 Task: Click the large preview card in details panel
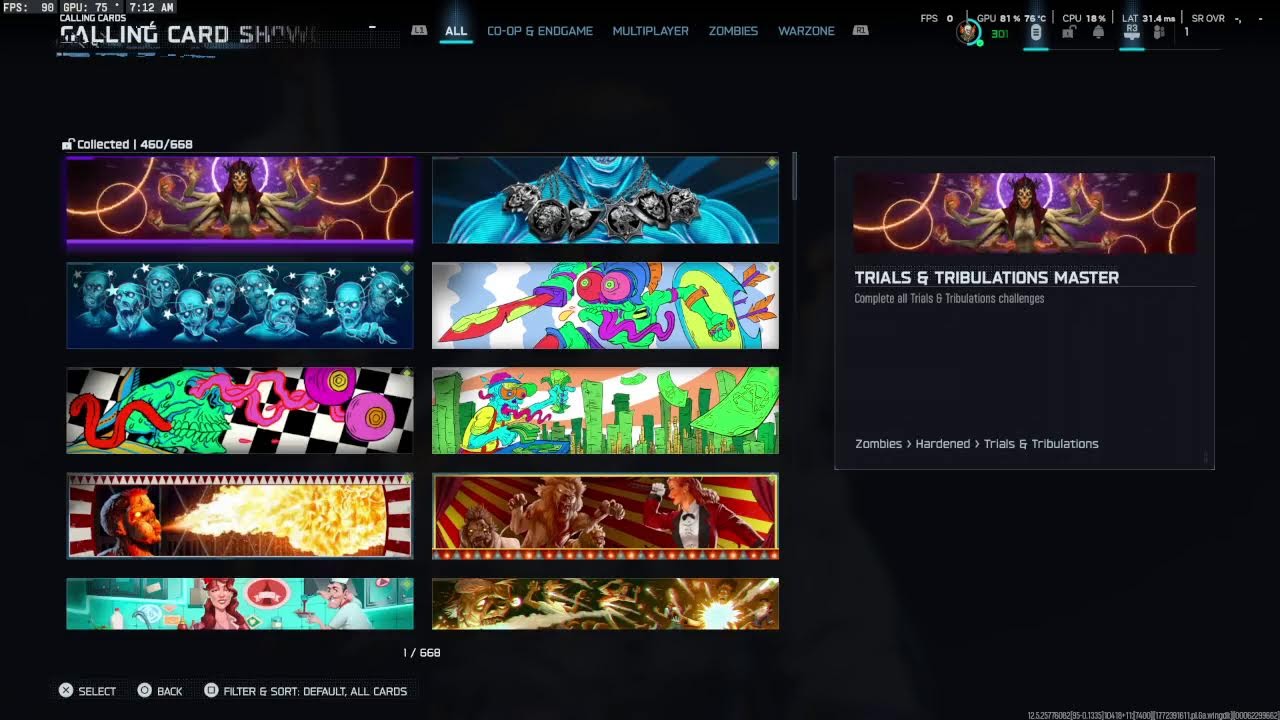(1024, 213)
